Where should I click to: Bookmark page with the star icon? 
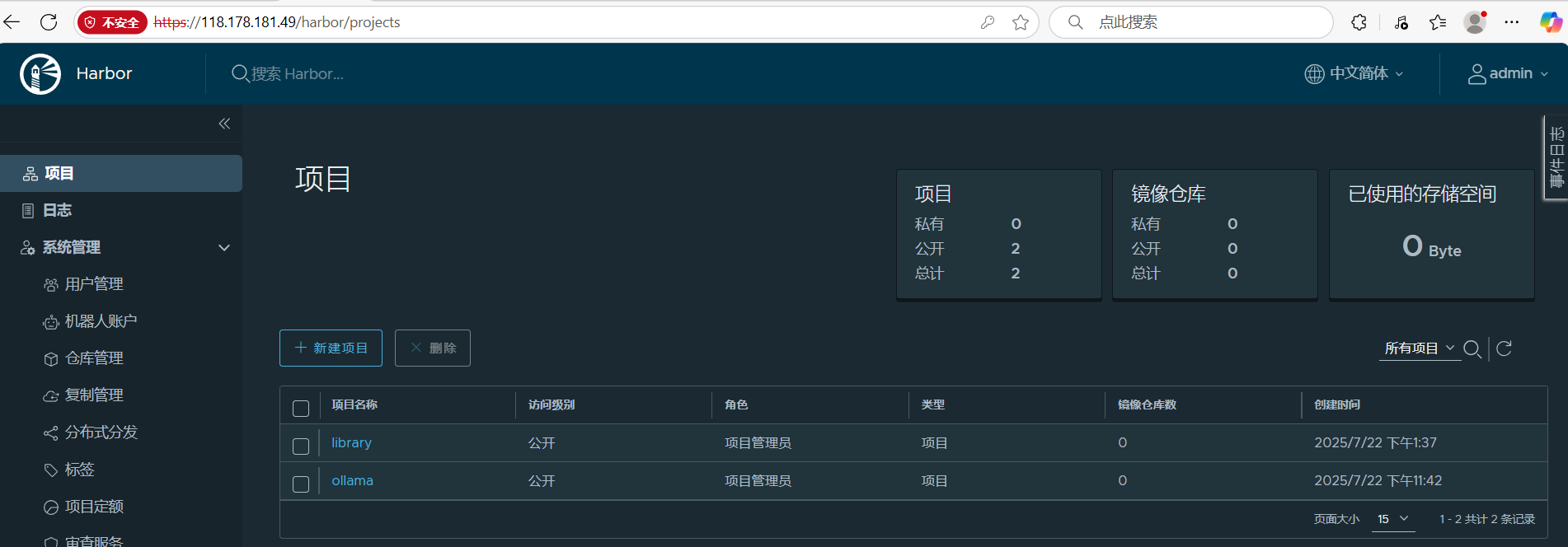[1021, 22]
